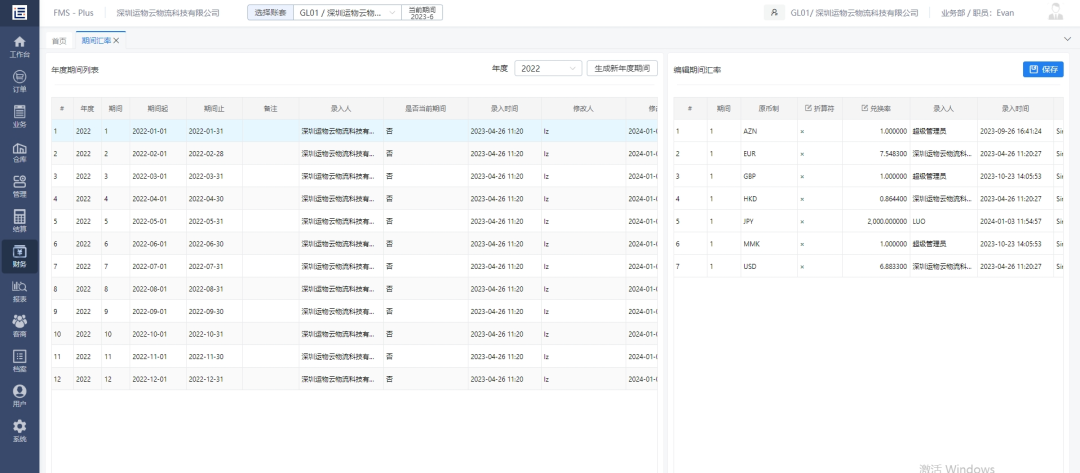Switch to the 首页 home tab

click(x=59, y=41)
